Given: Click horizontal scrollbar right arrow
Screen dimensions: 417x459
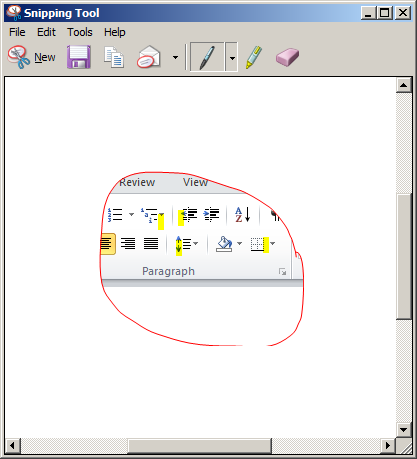Looking at the screenshot, I should point(388,446).
